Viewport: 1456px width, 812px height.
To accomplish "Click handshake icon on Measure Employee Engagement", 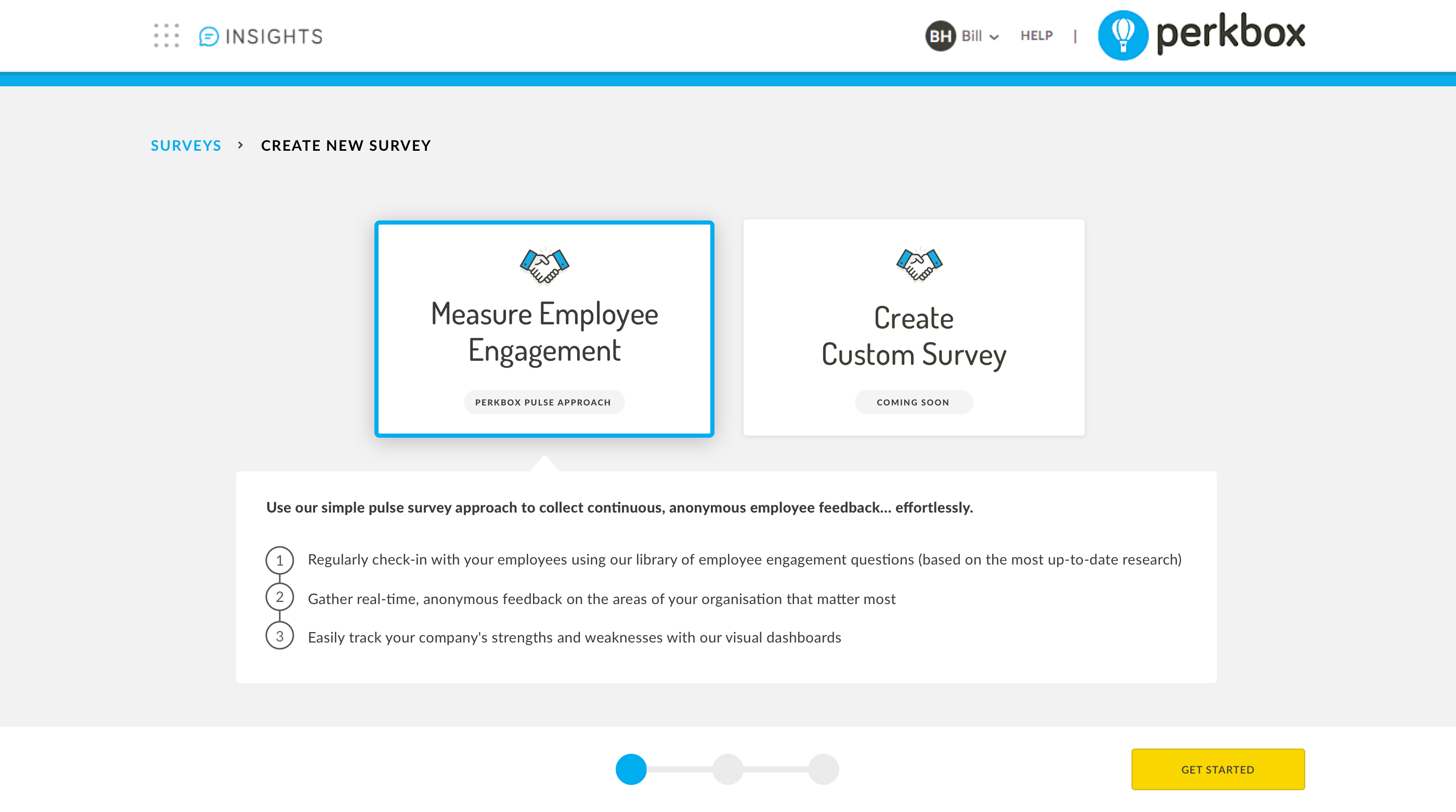I will tap(544, 266).
